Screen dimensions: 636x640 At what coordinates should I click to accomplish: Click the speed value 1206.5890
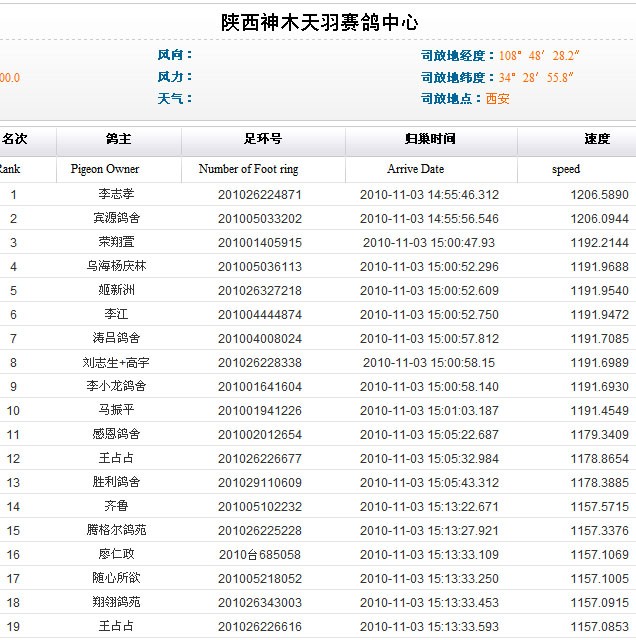[600, 194]
